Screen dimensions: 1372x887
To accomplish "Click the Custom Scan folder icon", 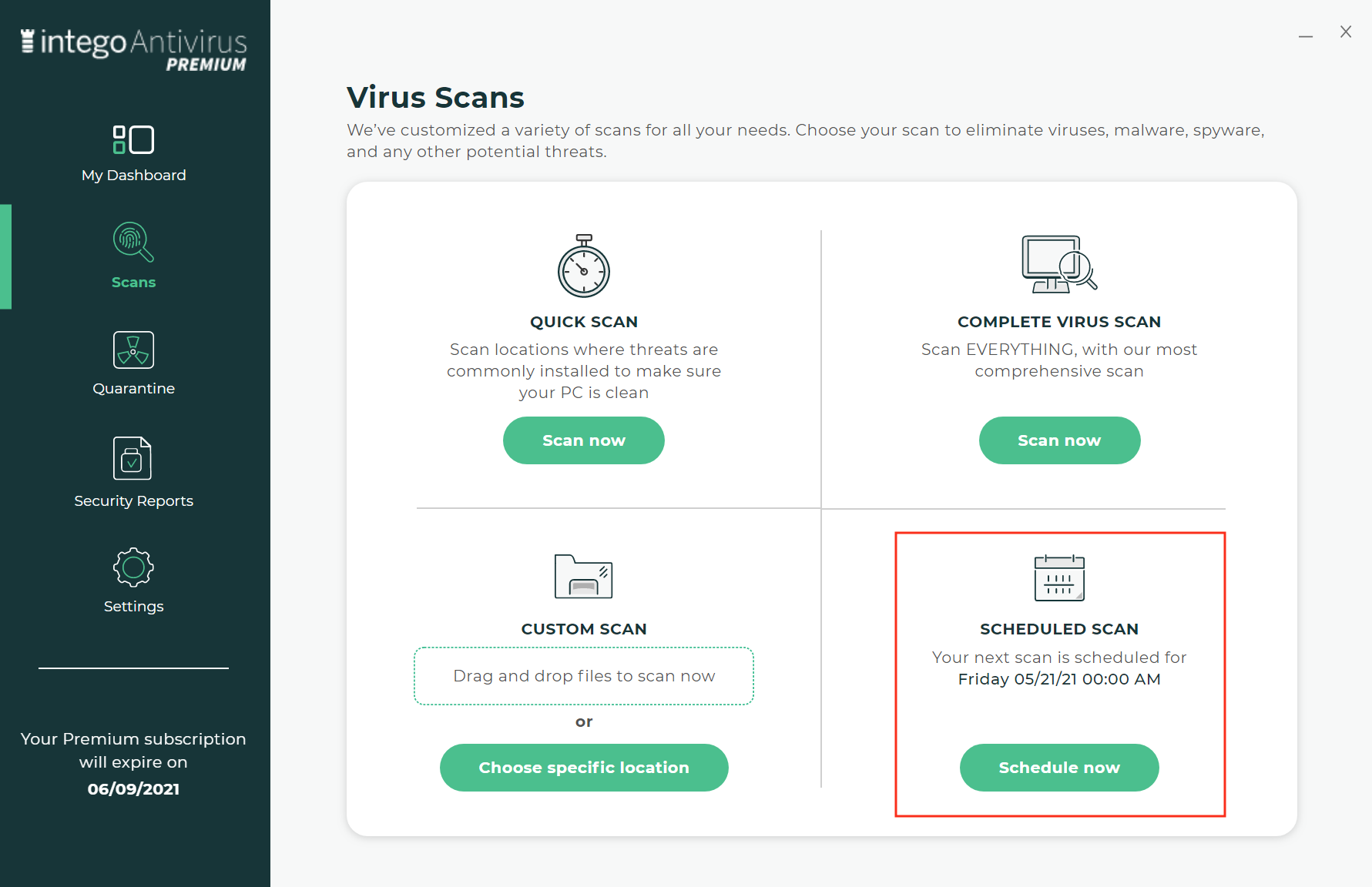I will click(583, 577).
